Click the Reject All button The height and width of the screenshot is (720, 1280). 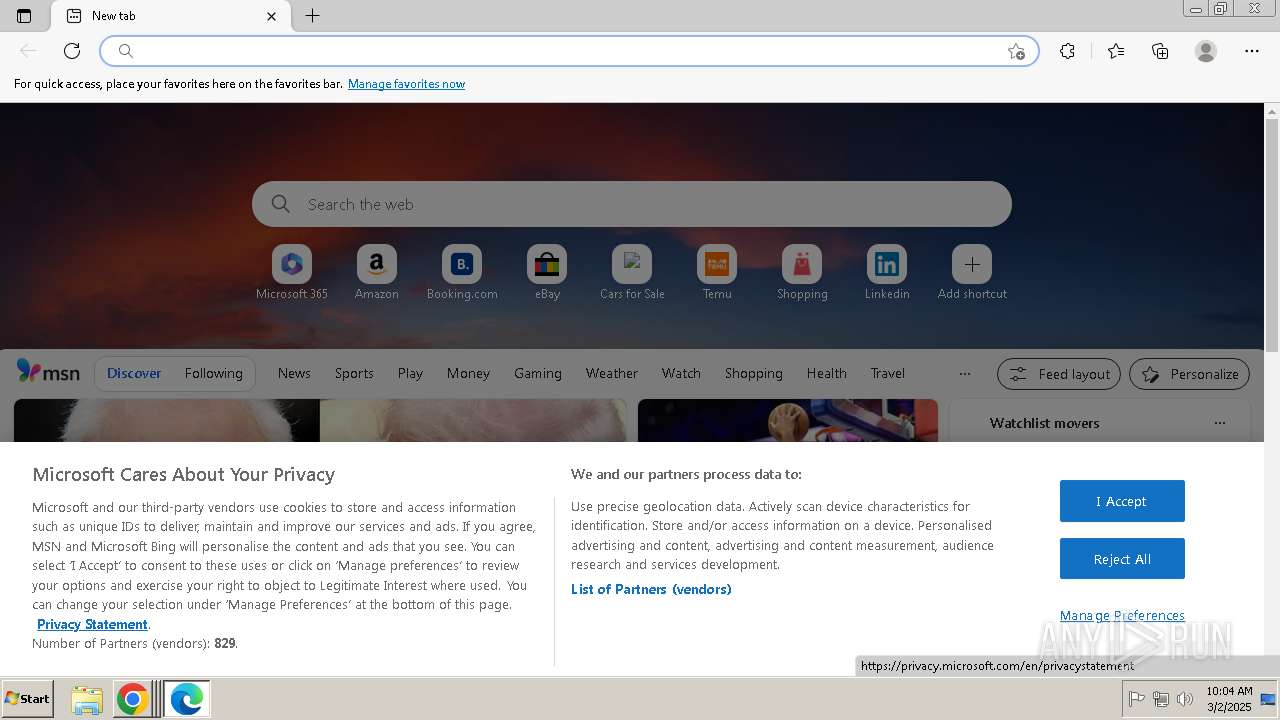(1122, 559)
